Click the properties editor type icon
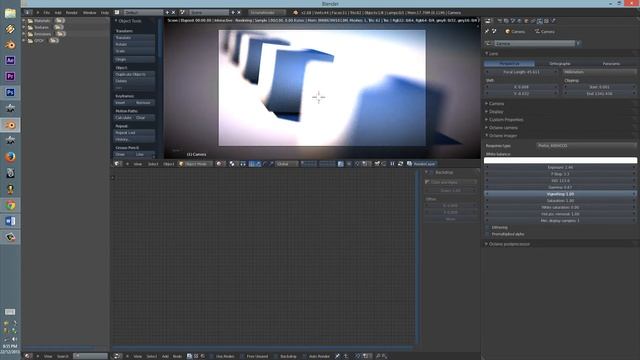 click(488, 21)
